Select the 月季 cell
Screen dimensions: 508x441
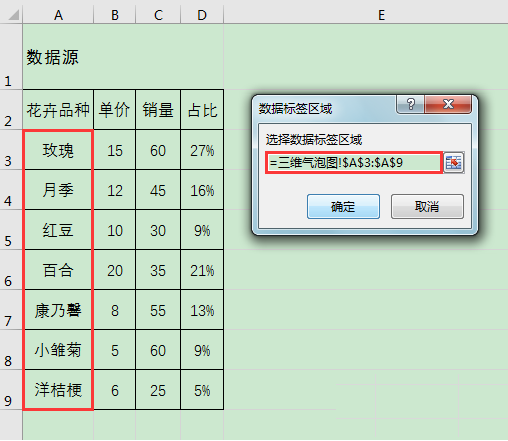click(x=58, y=190)
